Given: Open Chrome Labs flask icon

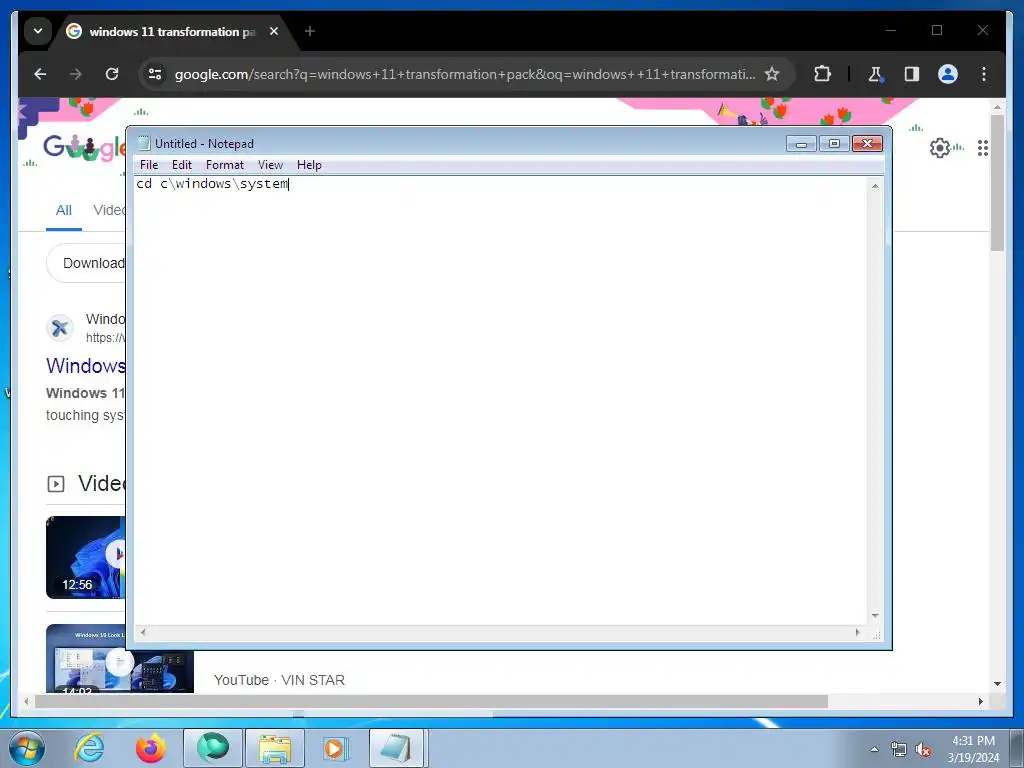Looking at the screenshot, I should click(876, 74).
